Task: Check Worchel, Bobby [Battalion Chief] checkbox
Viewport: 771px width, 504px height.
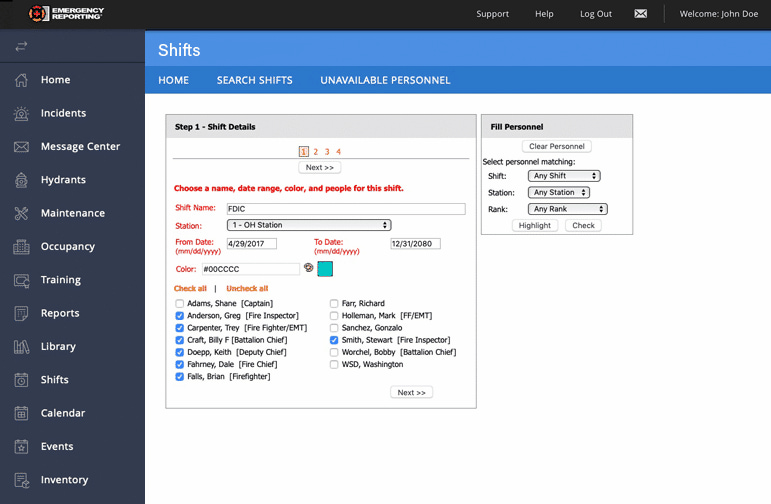Action: (334, 352)
